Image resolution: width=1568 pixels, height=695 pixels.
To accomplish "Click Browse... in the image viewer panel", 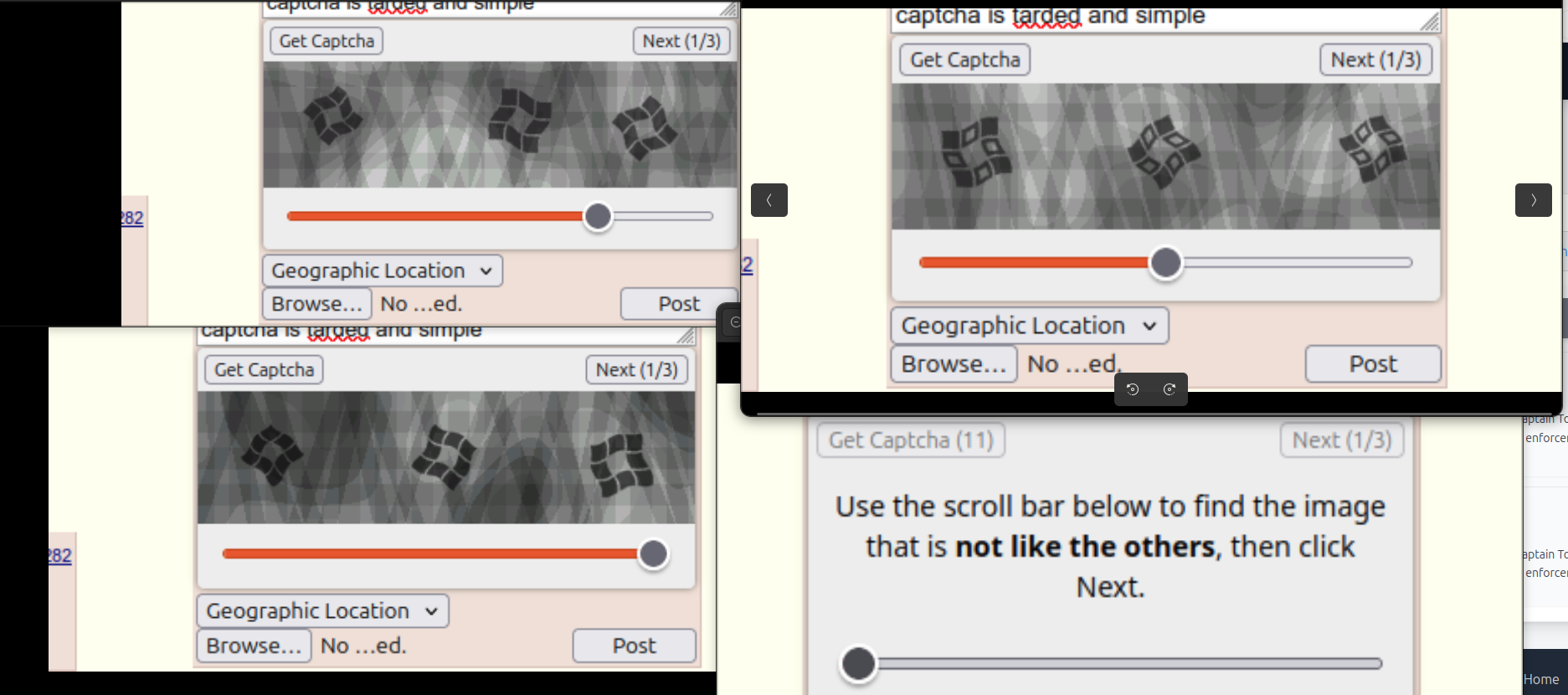I will click(954, 364).
